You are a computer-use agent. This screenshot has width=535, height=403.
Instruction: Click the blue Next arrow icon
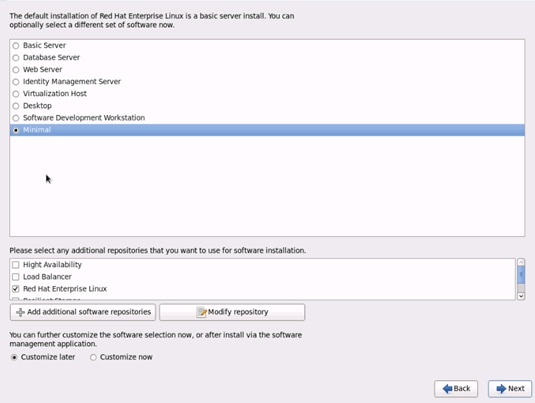click(x=501, y=389)
